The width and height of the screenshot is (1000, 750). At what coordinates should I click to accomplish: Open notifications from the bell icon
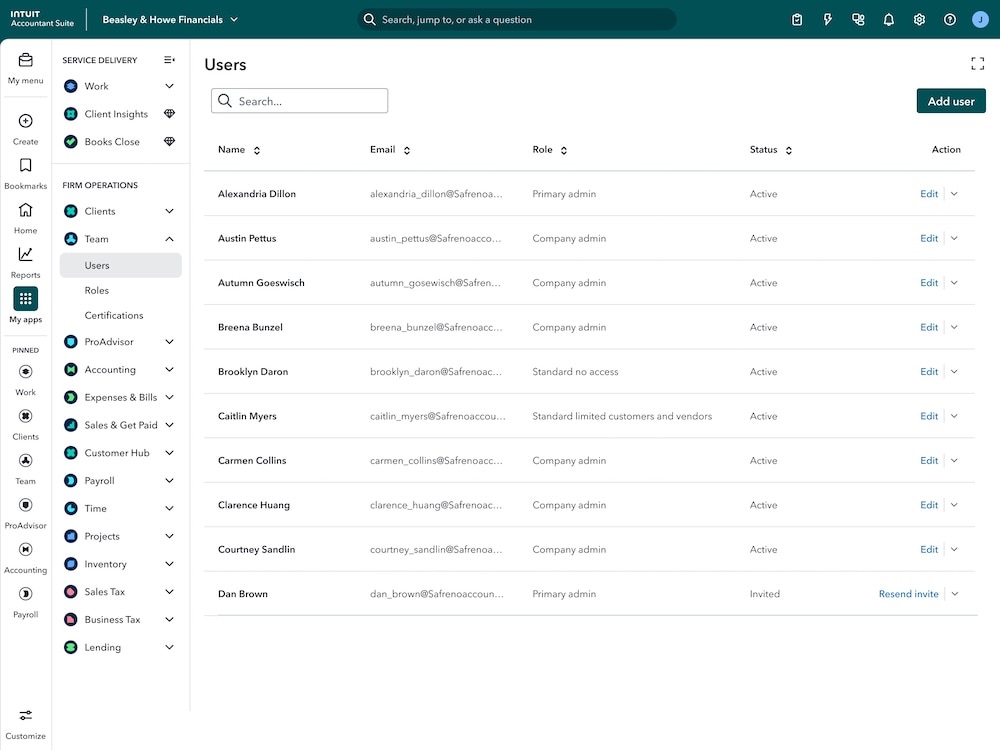[x=888, y=18]
